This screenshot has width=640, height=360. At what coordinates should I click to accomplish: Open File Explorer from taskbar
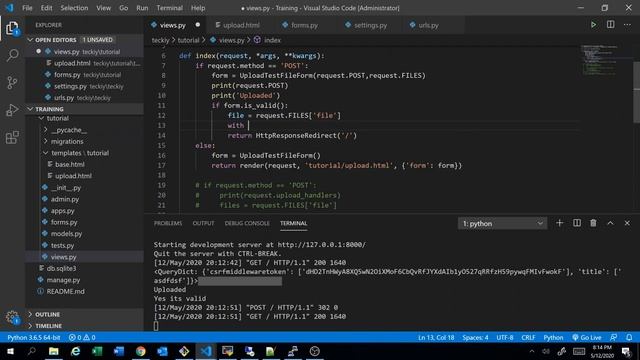click(53, 351)
